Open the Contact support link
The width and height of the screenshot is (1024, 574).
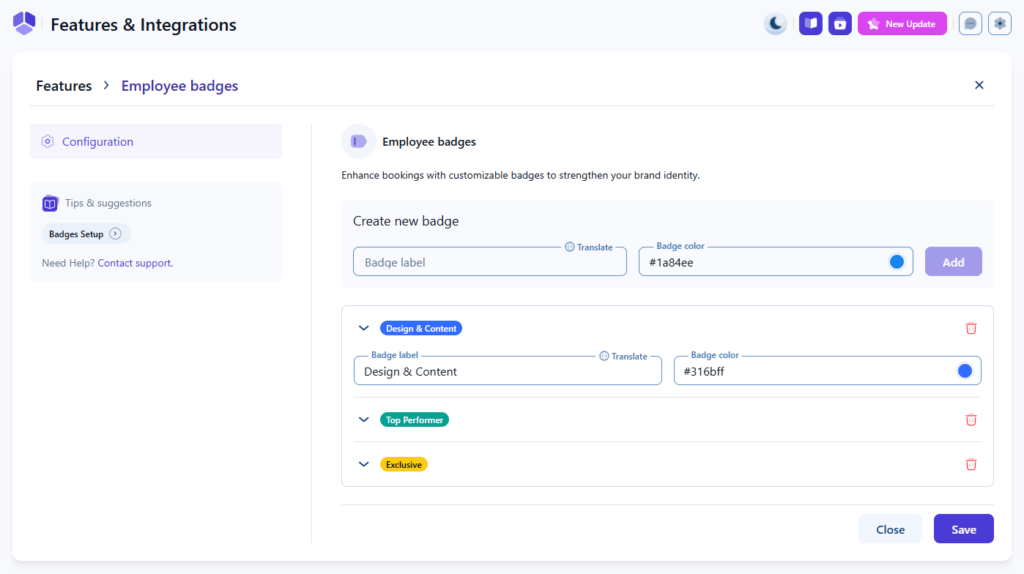point(135,263)
